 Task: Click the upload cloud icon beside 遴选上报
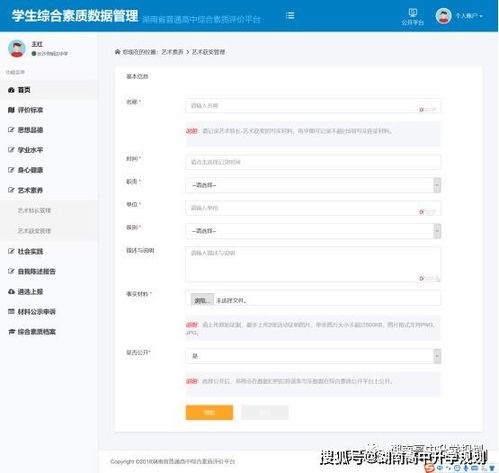coord(11,292)
